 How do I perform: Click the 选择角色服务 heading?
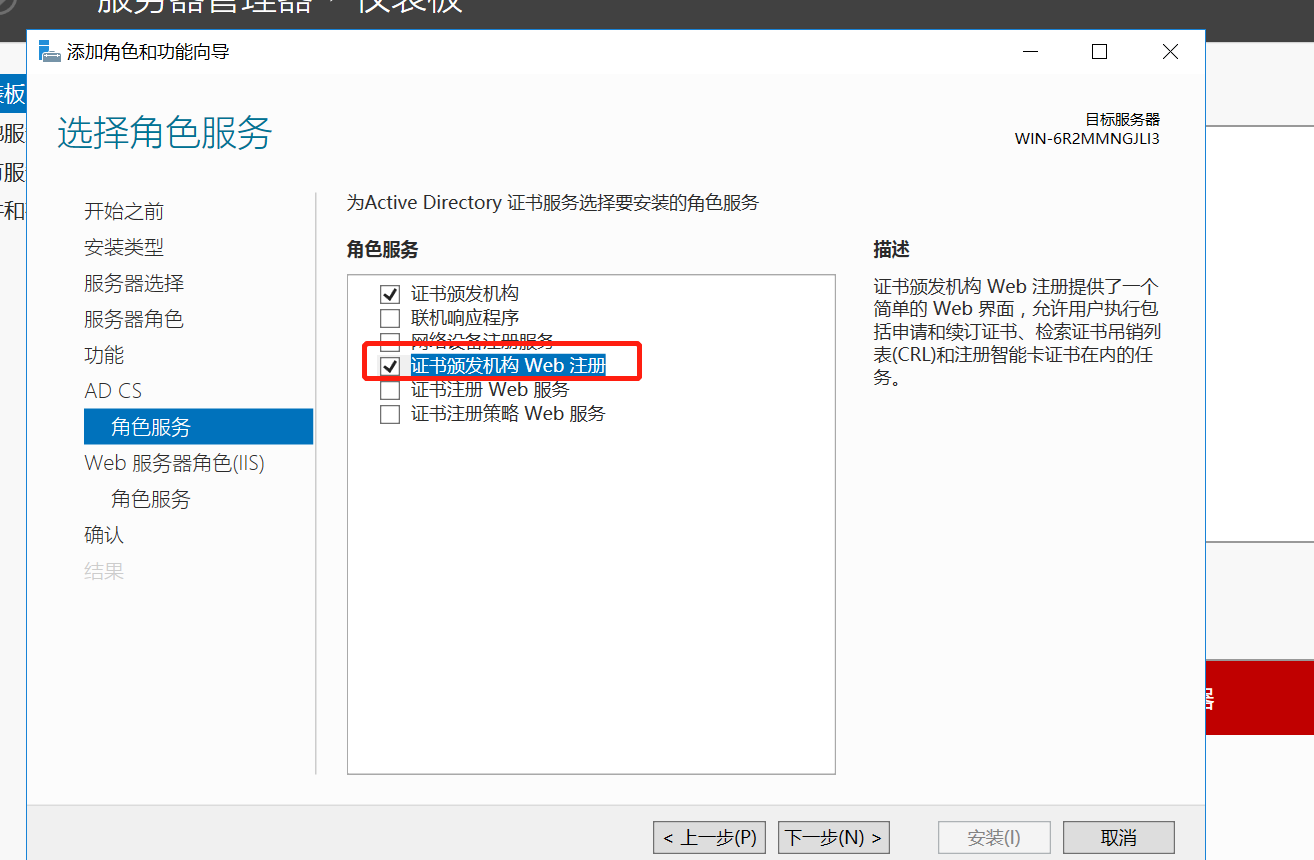(x=165, y=133)
